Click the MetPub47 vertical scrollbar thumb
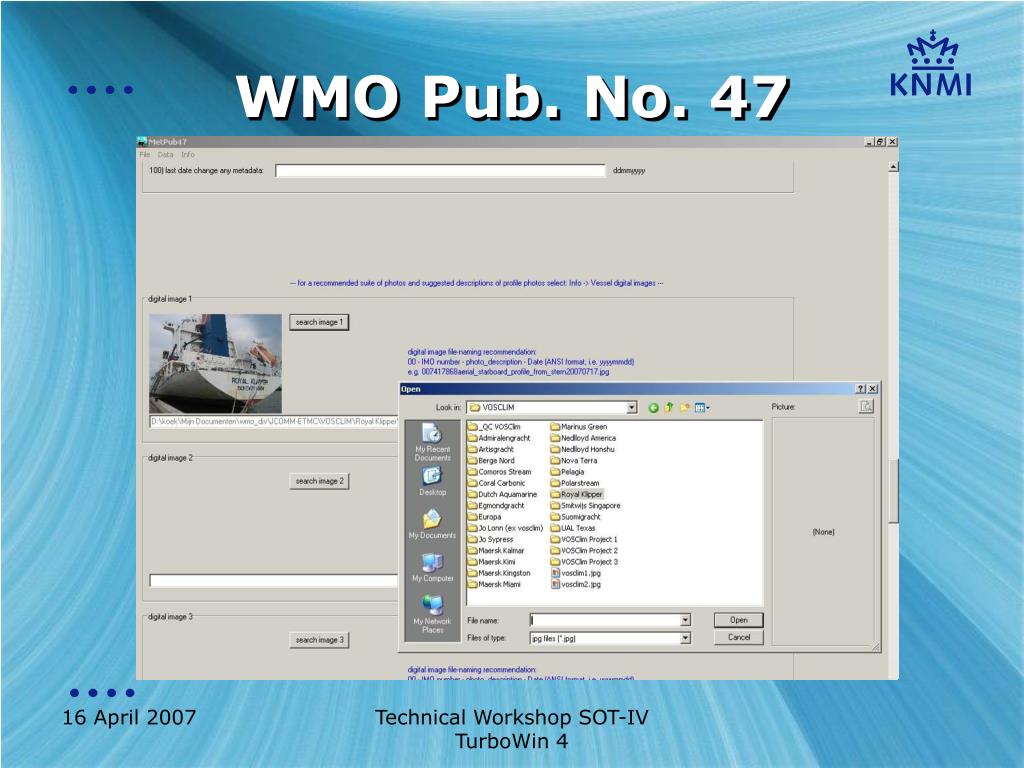The width and height of the screenshot is (1024, 768). tap(893, 490)
